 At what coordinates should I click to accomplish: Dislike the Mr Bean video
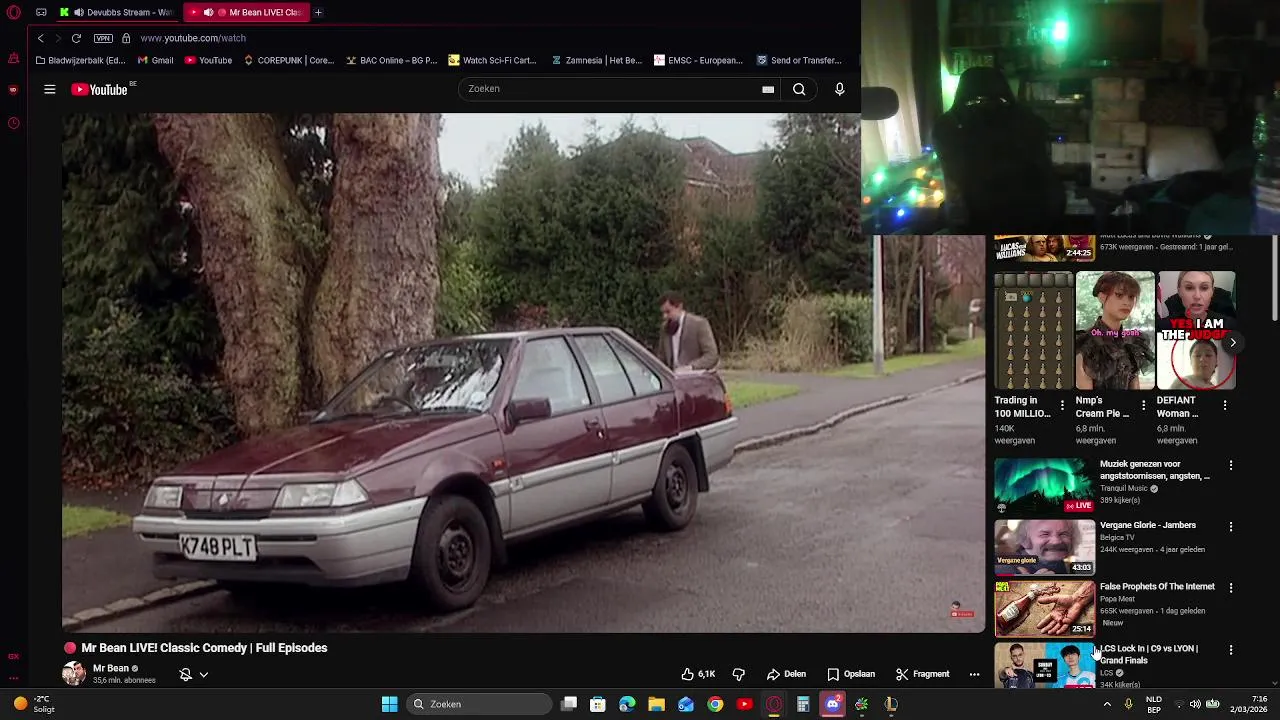point(739,674)
